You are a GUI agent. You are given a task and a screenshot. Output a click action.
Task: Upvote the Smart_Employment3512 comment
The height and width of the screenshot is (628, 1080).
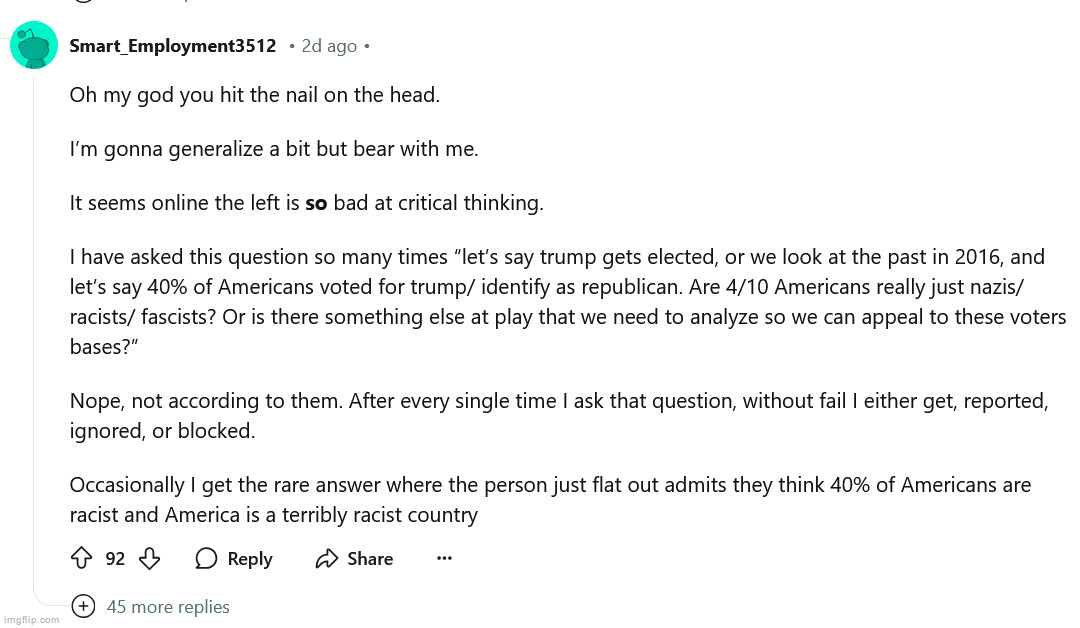pos(81,558)
